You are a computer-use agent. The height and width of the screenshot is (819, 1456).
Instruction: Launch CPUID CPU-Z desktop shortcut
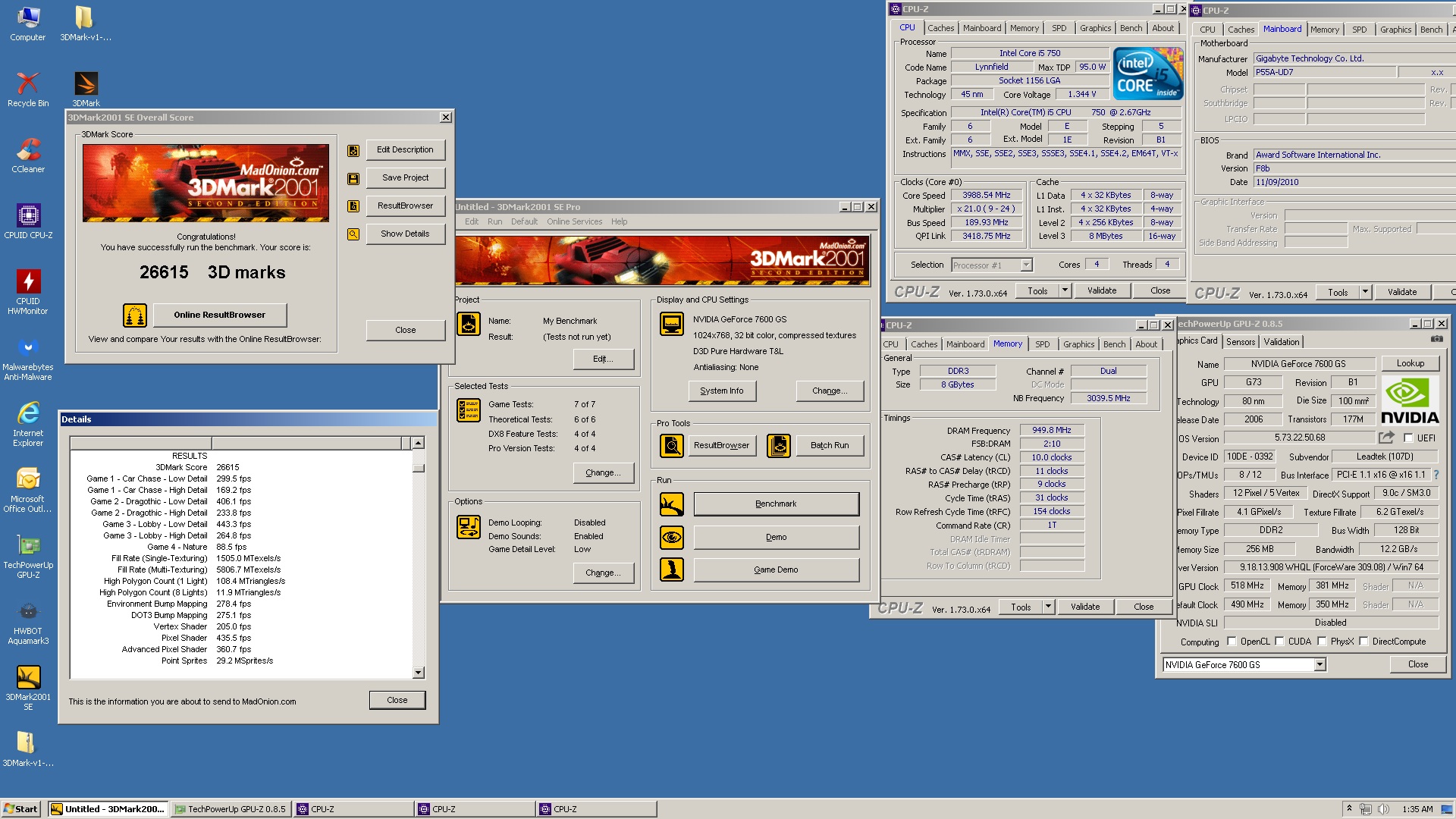click(x=28, y=221)
